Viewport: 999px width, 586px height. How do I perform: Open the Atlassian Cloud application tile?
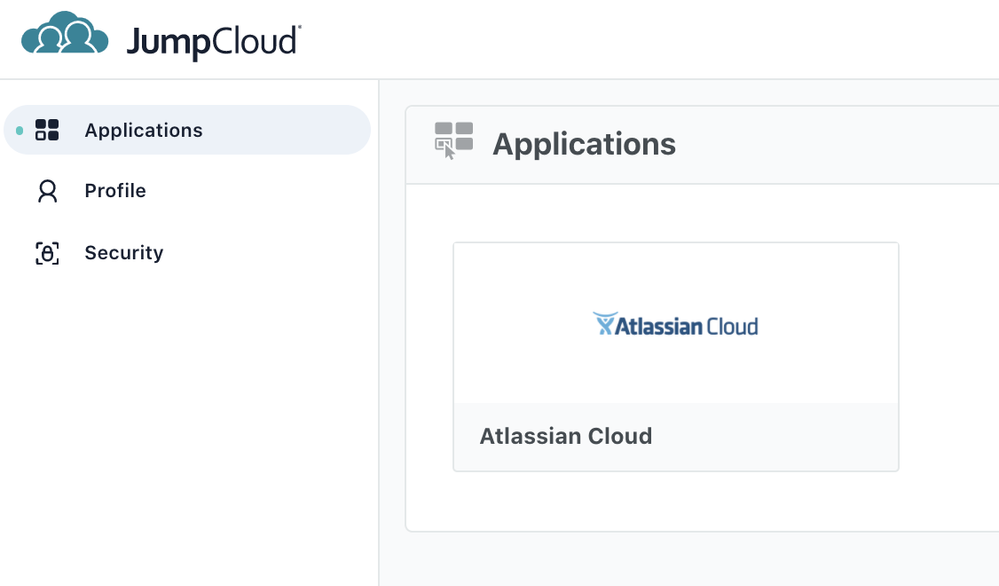[676, 357]
